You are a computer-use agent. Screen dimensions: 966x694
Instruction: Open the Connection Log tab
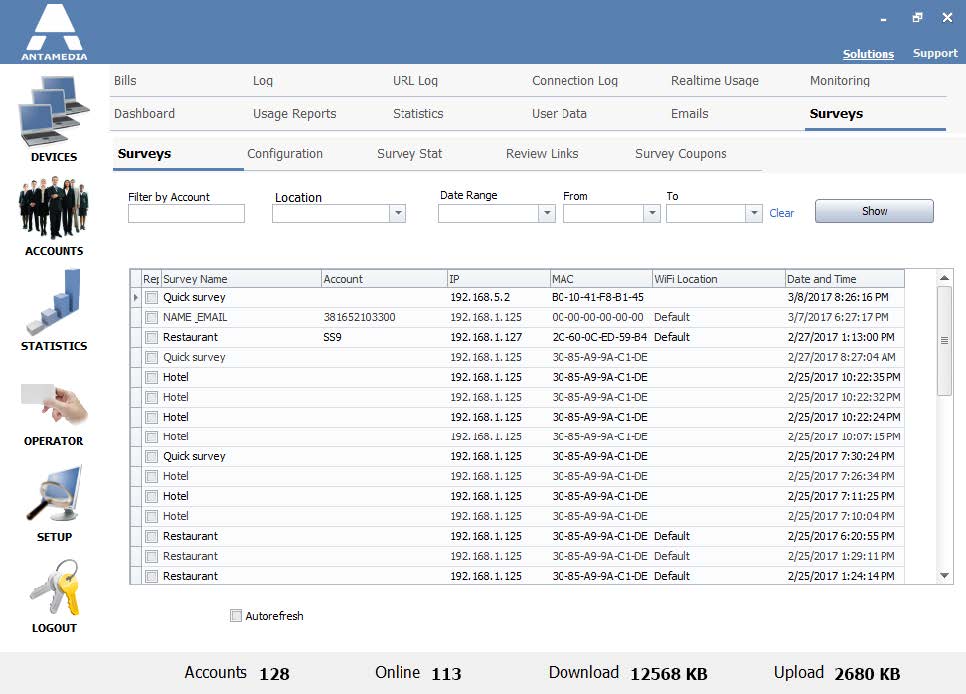[575, 81]
